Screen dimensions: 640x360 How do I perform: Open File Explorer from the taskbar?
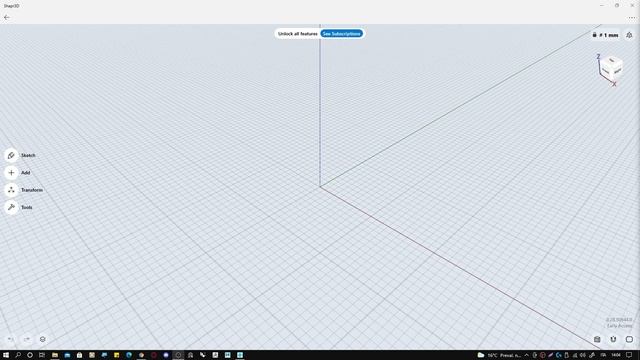coord(55,355)
